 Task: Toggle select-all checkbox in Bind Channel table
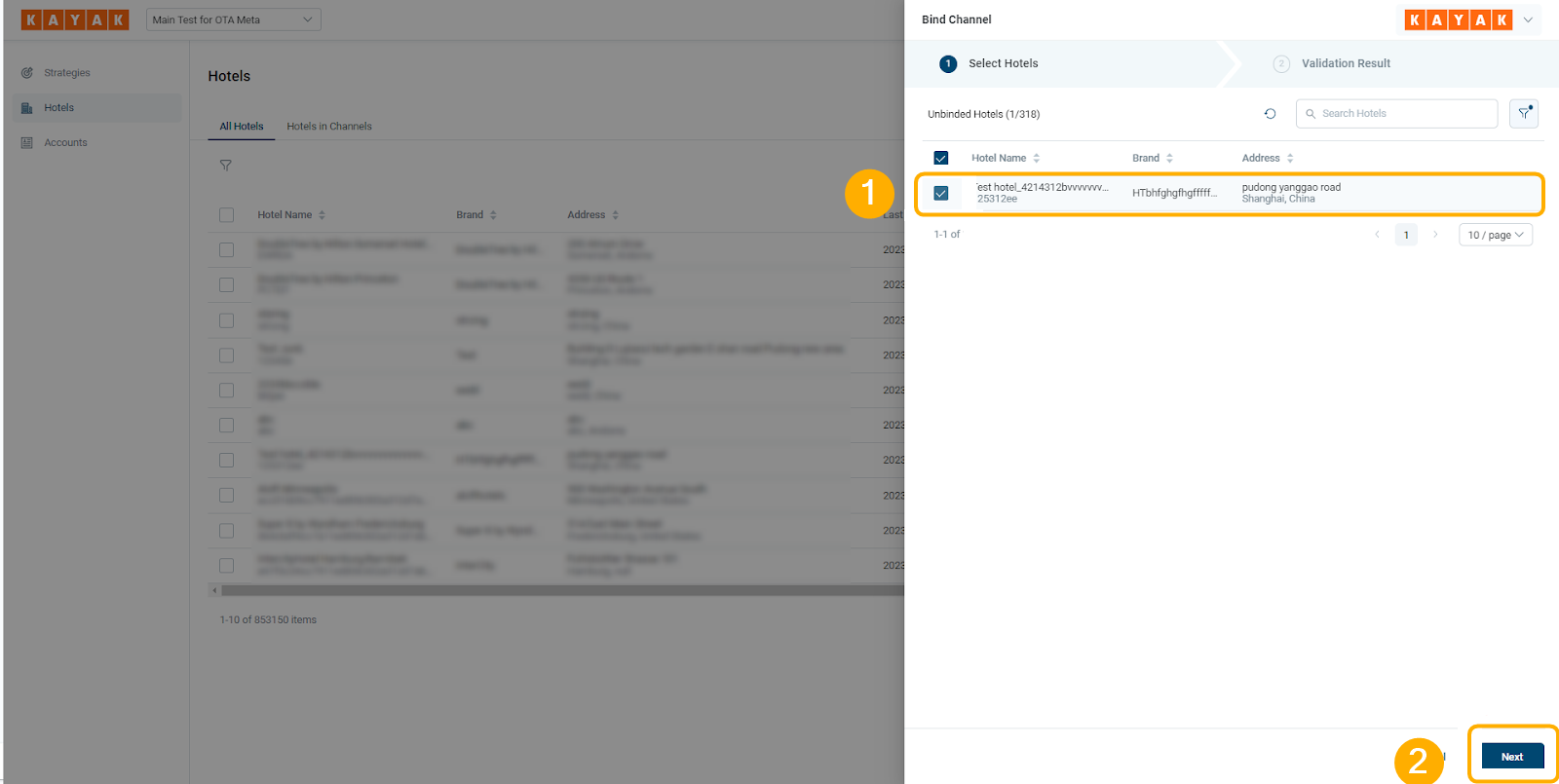pyautogui.click(x=941, y=158)
